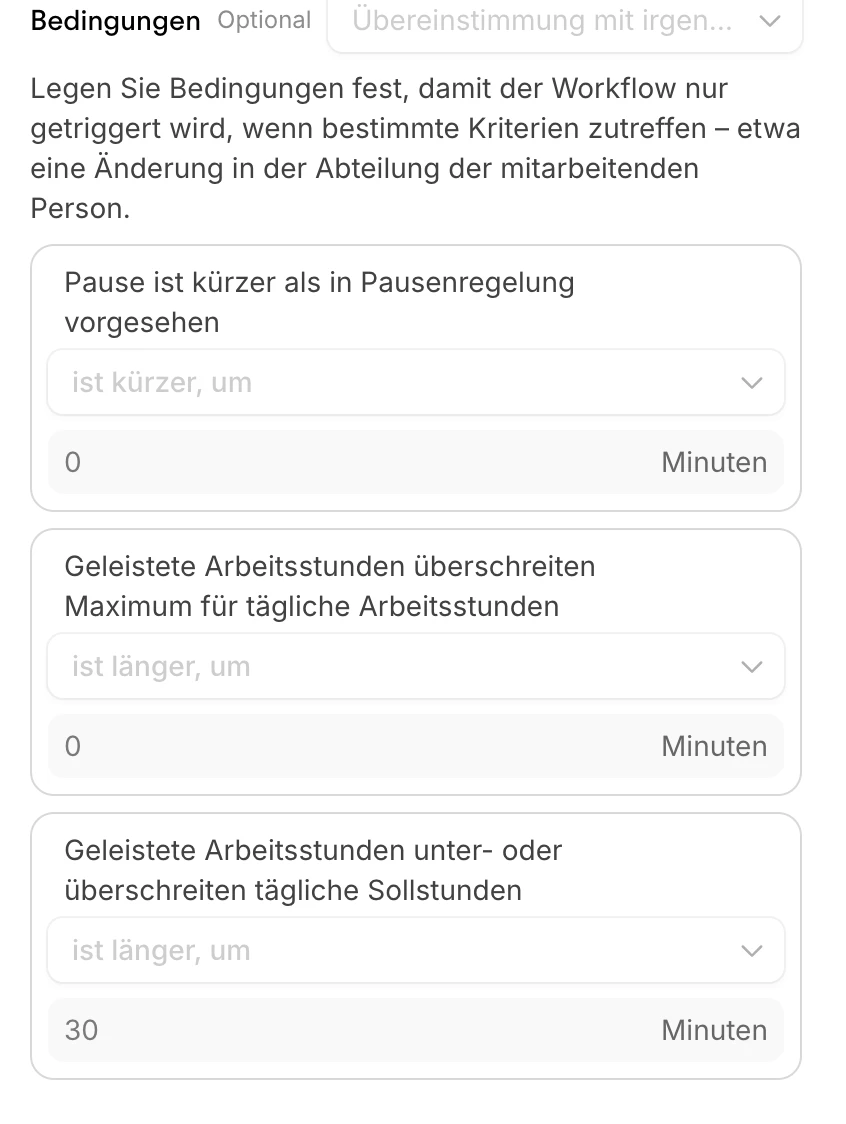The image size is (846, 1124).
Task: Click the "Bedingungen" section heading
Action: (115, 21)
